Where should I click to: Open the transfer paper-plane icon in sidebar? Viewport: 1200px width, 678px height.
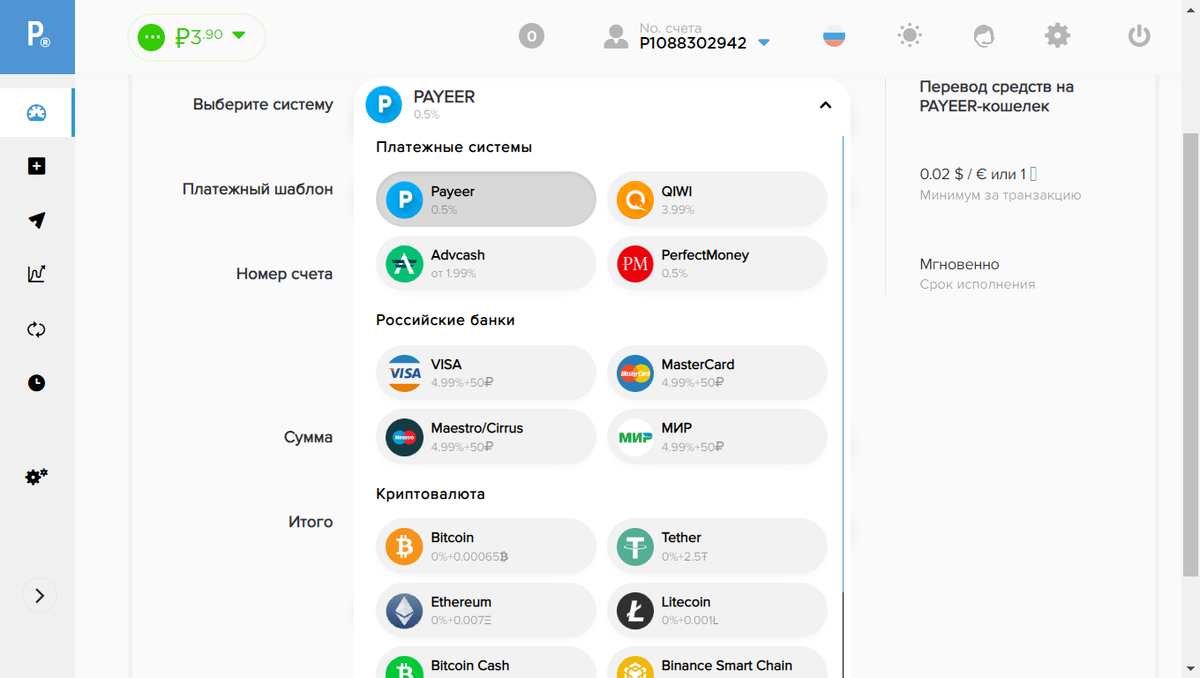tap(37, 220)
